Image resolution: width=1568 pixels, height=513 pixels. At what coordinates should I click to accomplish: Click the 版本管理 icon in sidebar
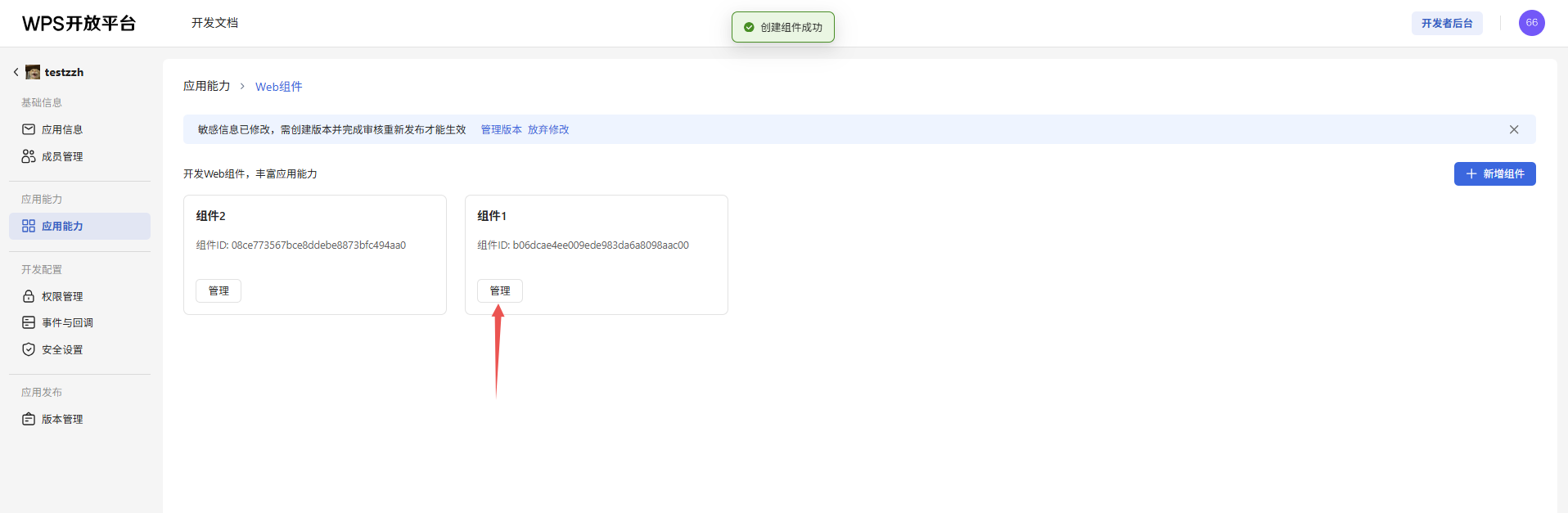(x=29, y=419)
